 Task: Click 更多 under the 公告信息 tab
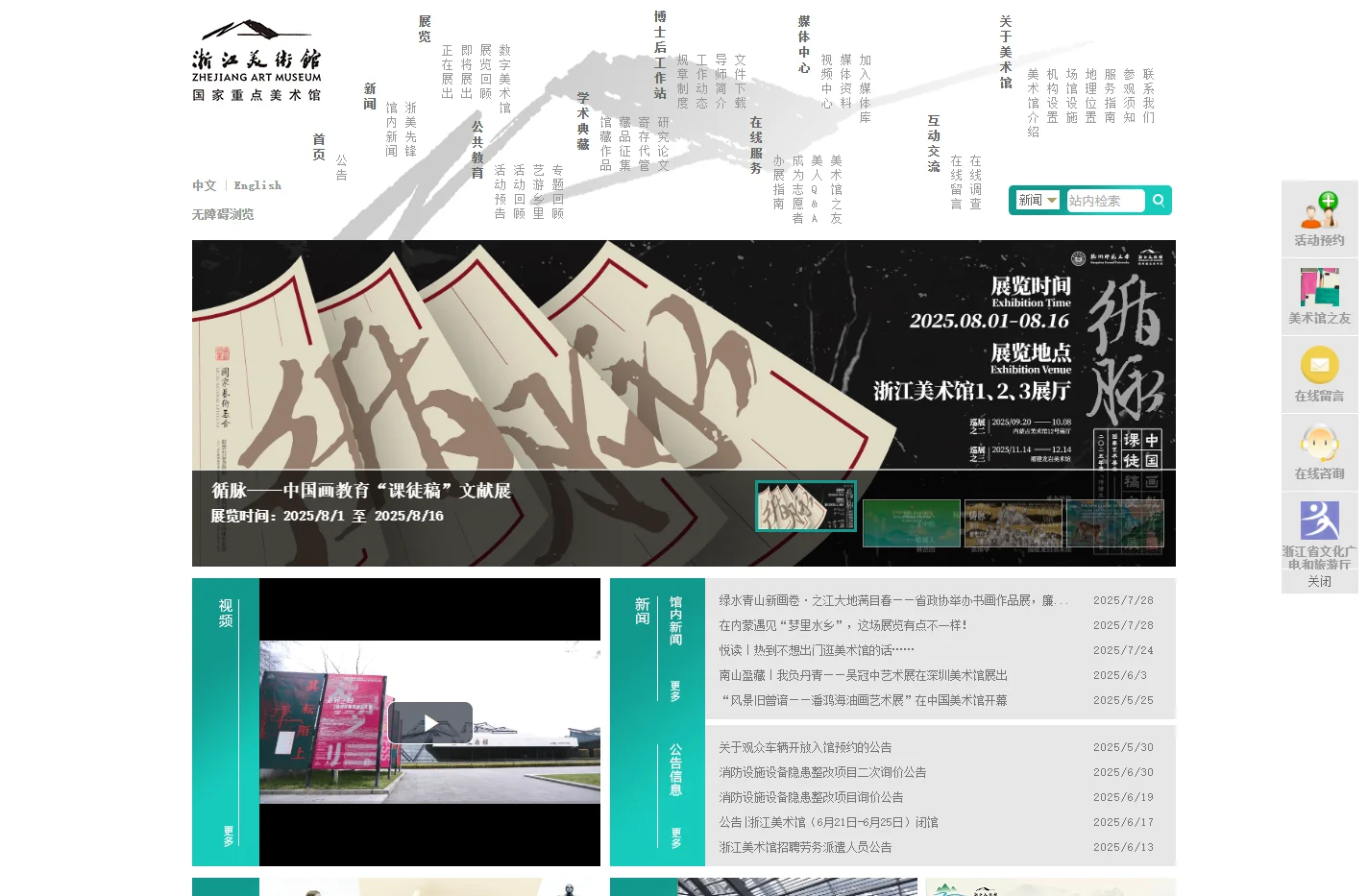pos(675,837)
